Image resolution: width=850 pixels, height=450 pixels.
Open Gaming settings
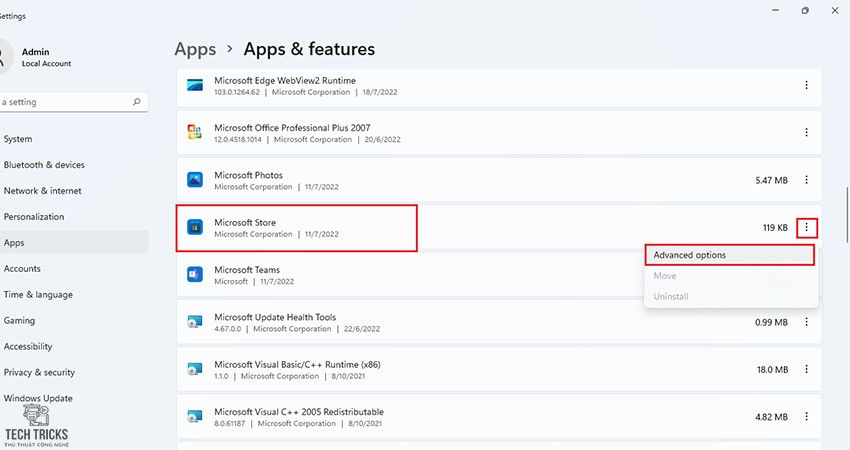74,320
